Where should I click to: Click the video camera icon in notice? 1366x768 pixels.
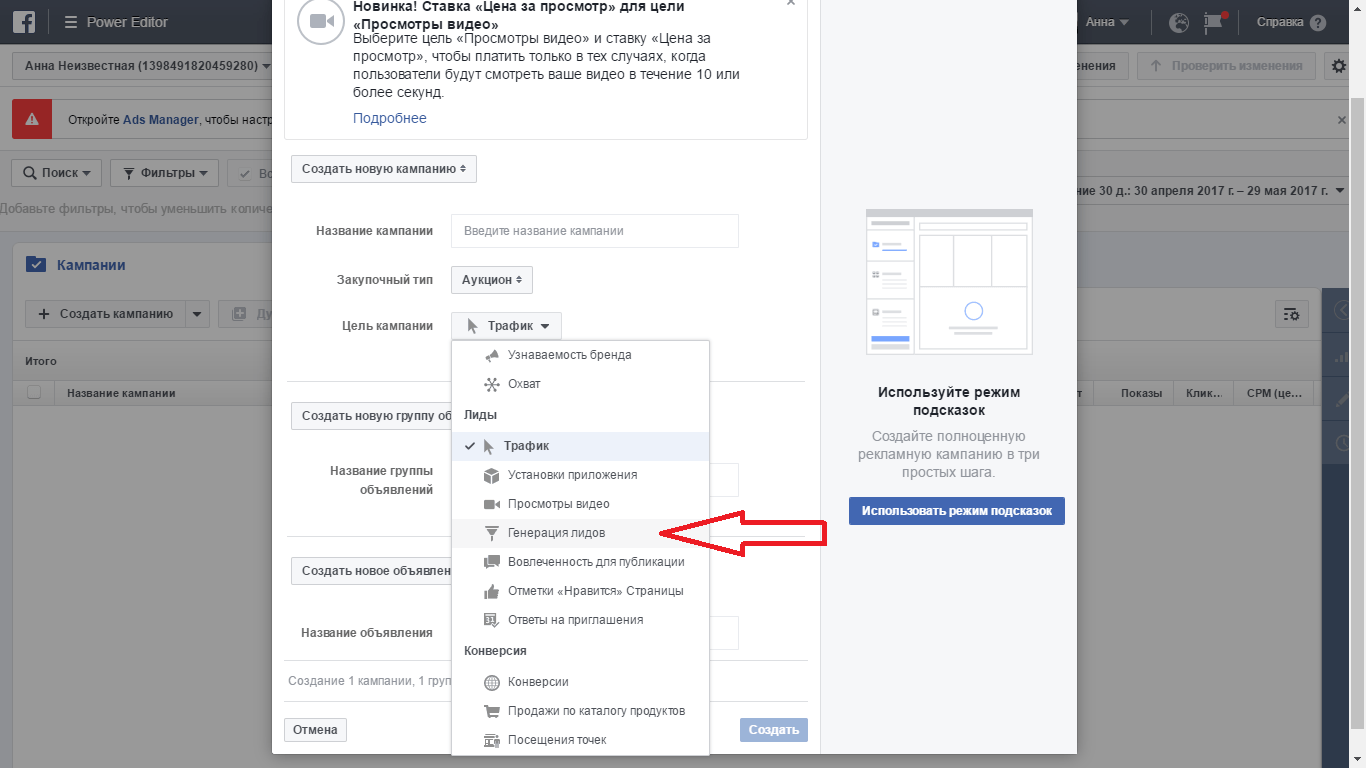[321, 22]
